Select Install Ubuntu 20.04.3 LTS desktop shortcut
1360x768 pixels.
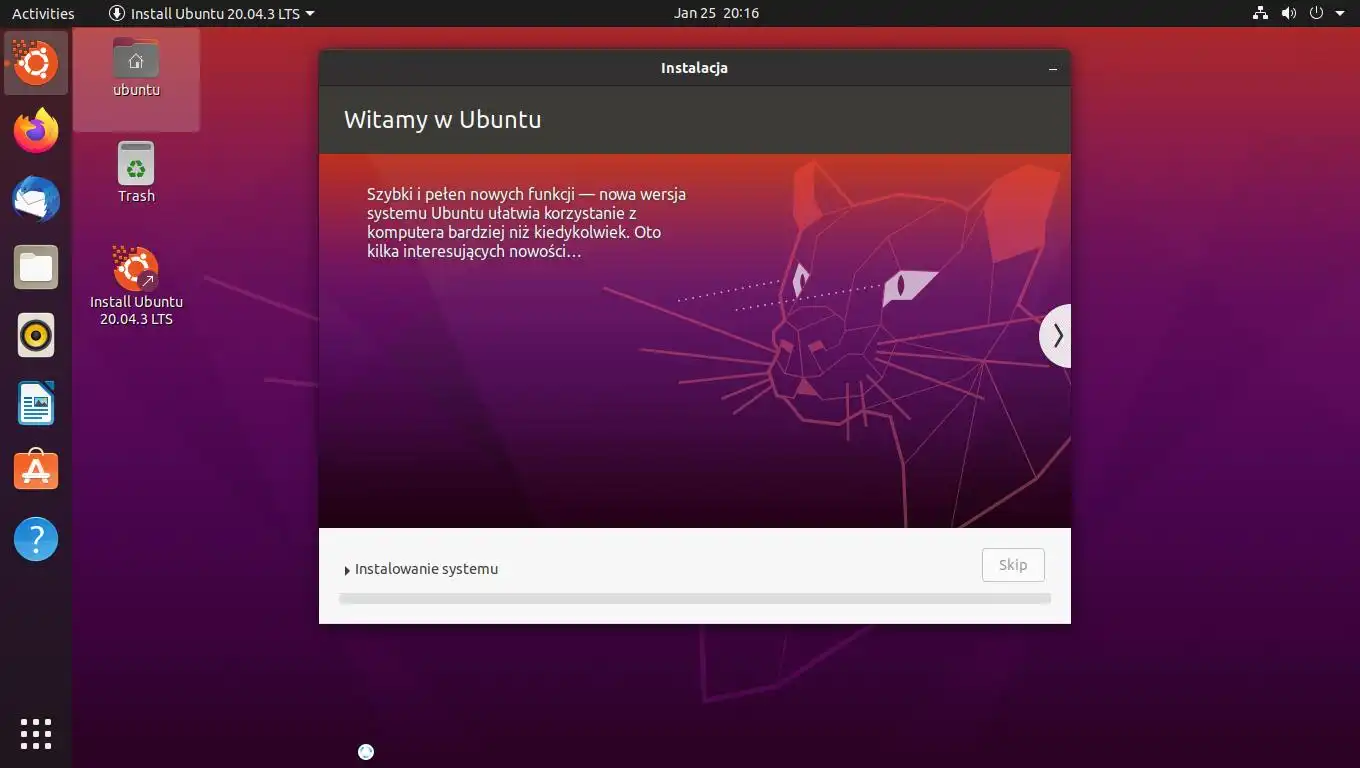pos(136,286)
